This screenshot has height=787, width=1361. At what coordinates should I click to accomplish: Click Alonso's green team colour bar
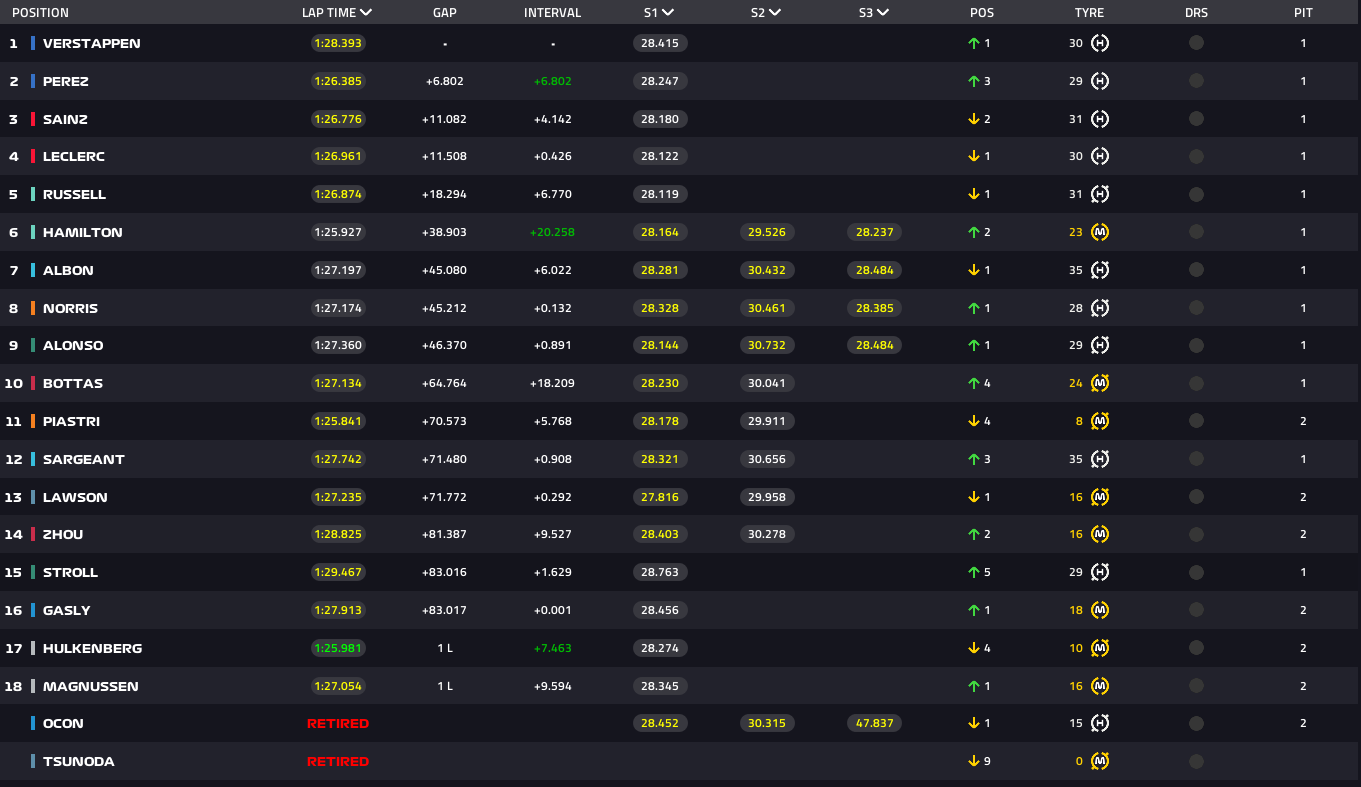(33, 345)
